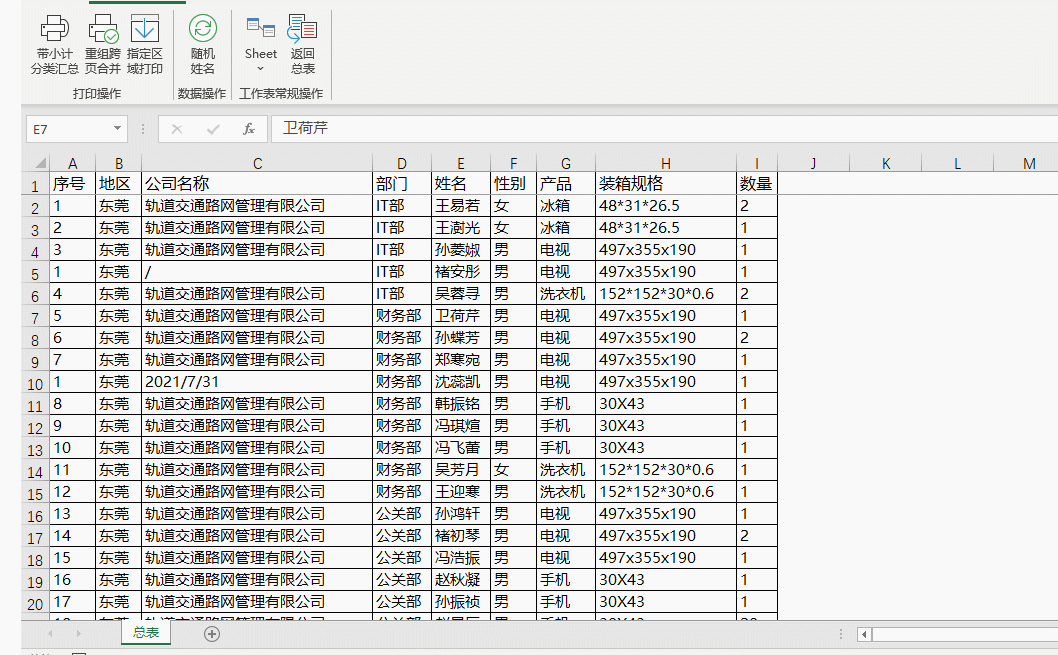
Task: Click cell with name 卫荷芹
Action: click(x=461, y=316)
